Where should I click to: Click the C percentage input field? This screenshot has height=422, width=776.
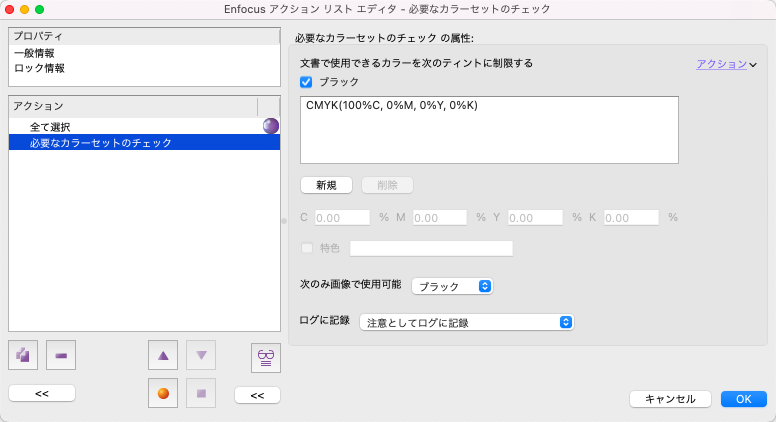point(343,217)
